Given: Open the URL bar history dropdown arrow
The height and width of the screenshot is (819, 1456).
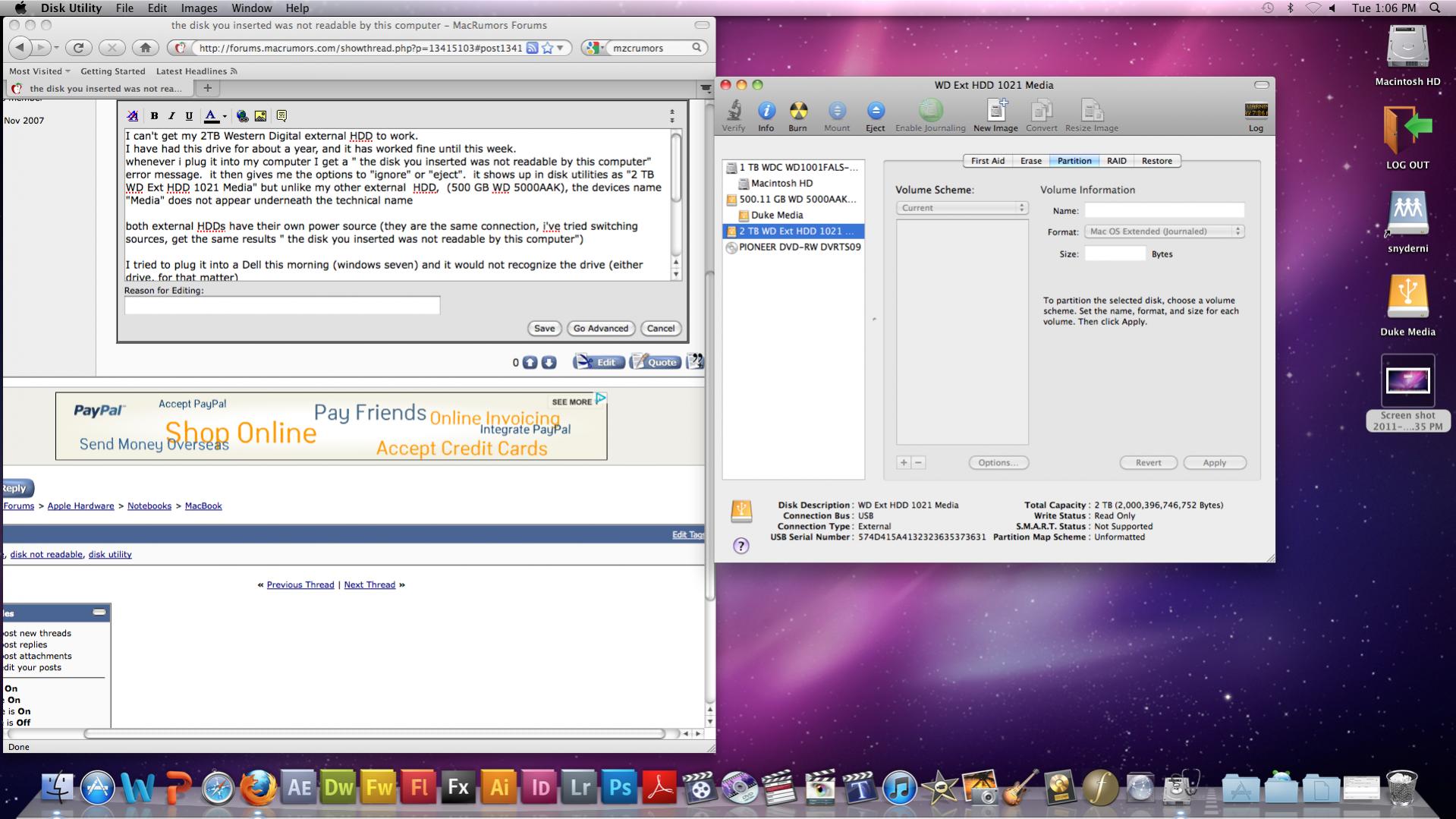Looking at the screenshot, I should 561,48.
